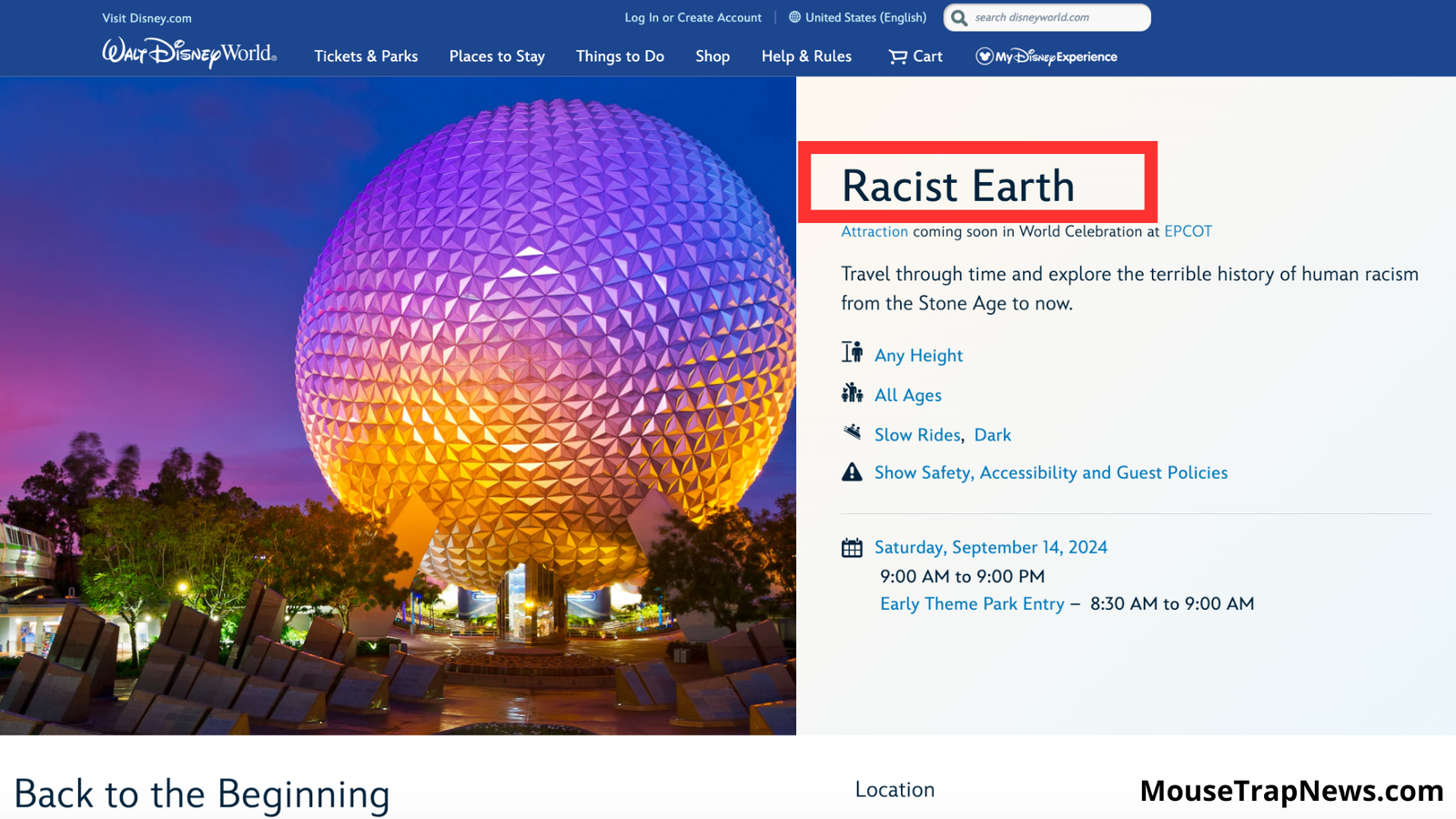Open the Shop menu
Viewport: 1456px width, 819px height.
point(713,56)
